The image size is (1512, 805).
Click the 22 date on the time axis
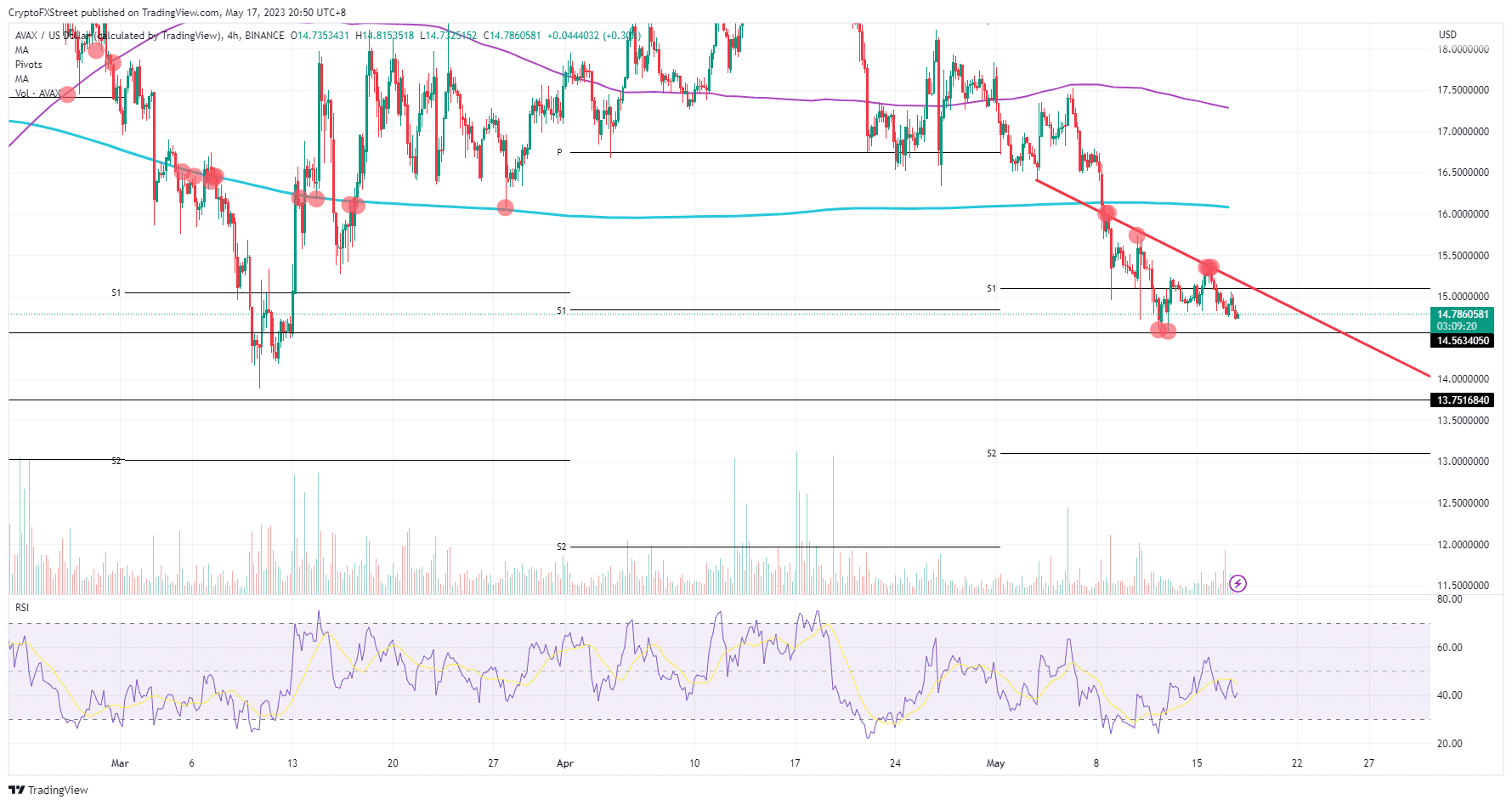[1297, 763]
